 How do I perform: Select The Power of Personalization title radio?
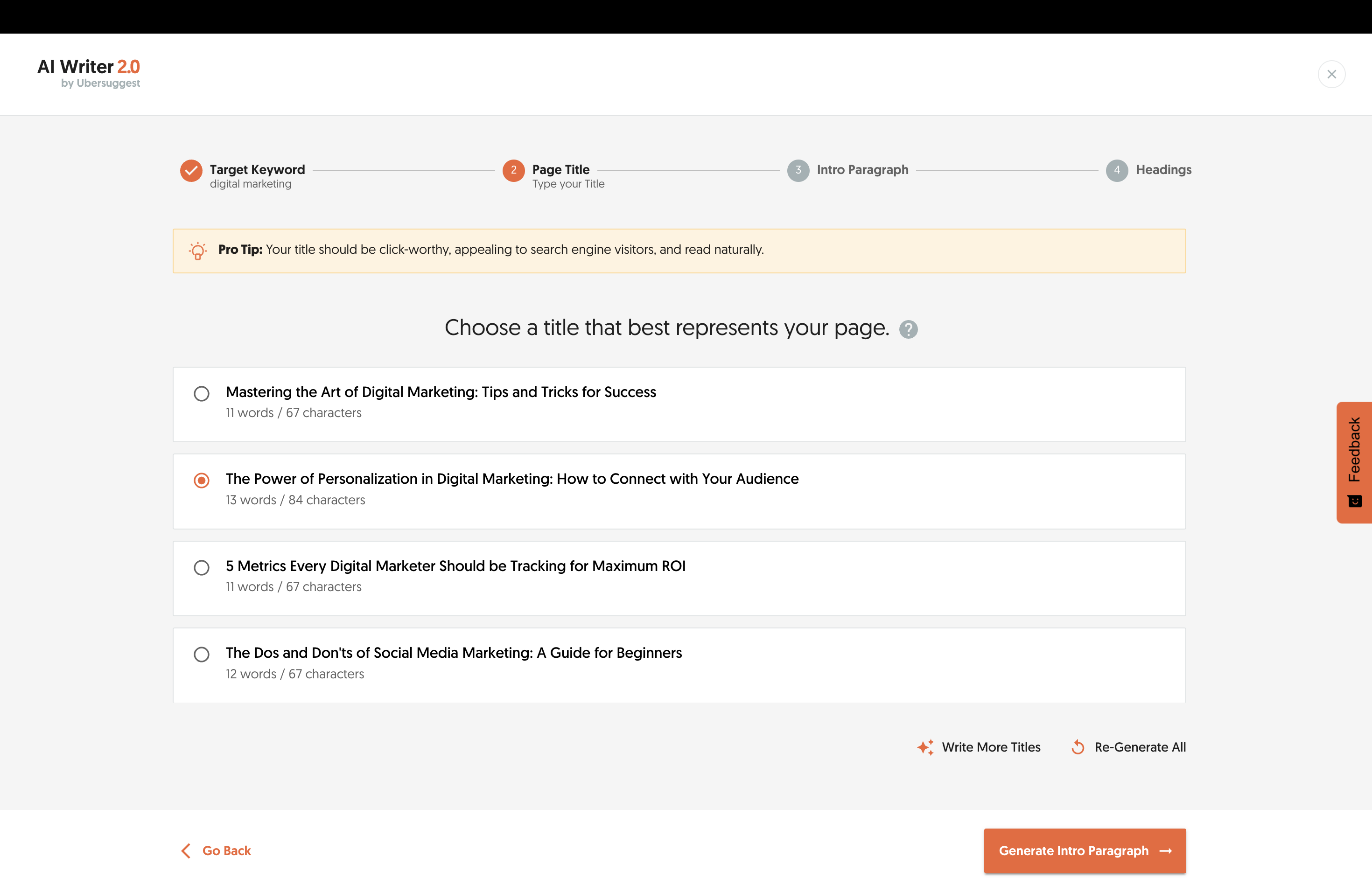(x=201, y=480)
